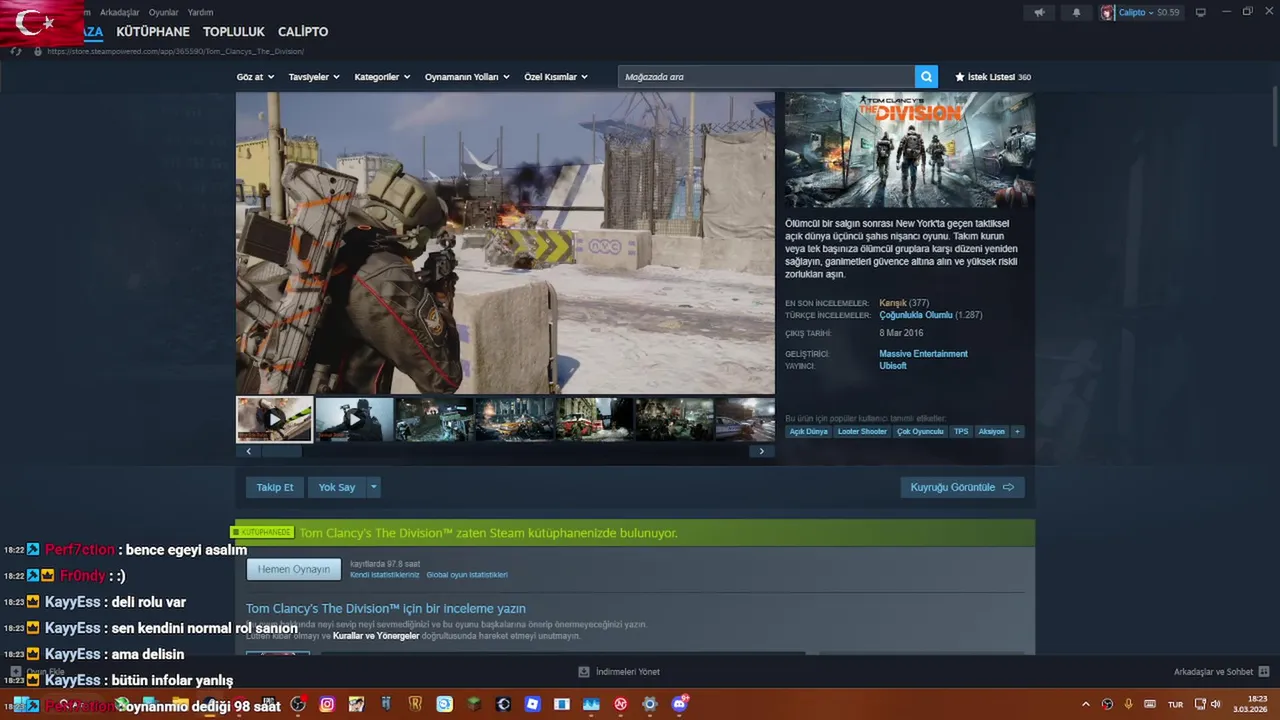Select the Looter Shooter tag
Image resolution: width=1280 pixels, height=720 pixels.
[x=862, y=432]
